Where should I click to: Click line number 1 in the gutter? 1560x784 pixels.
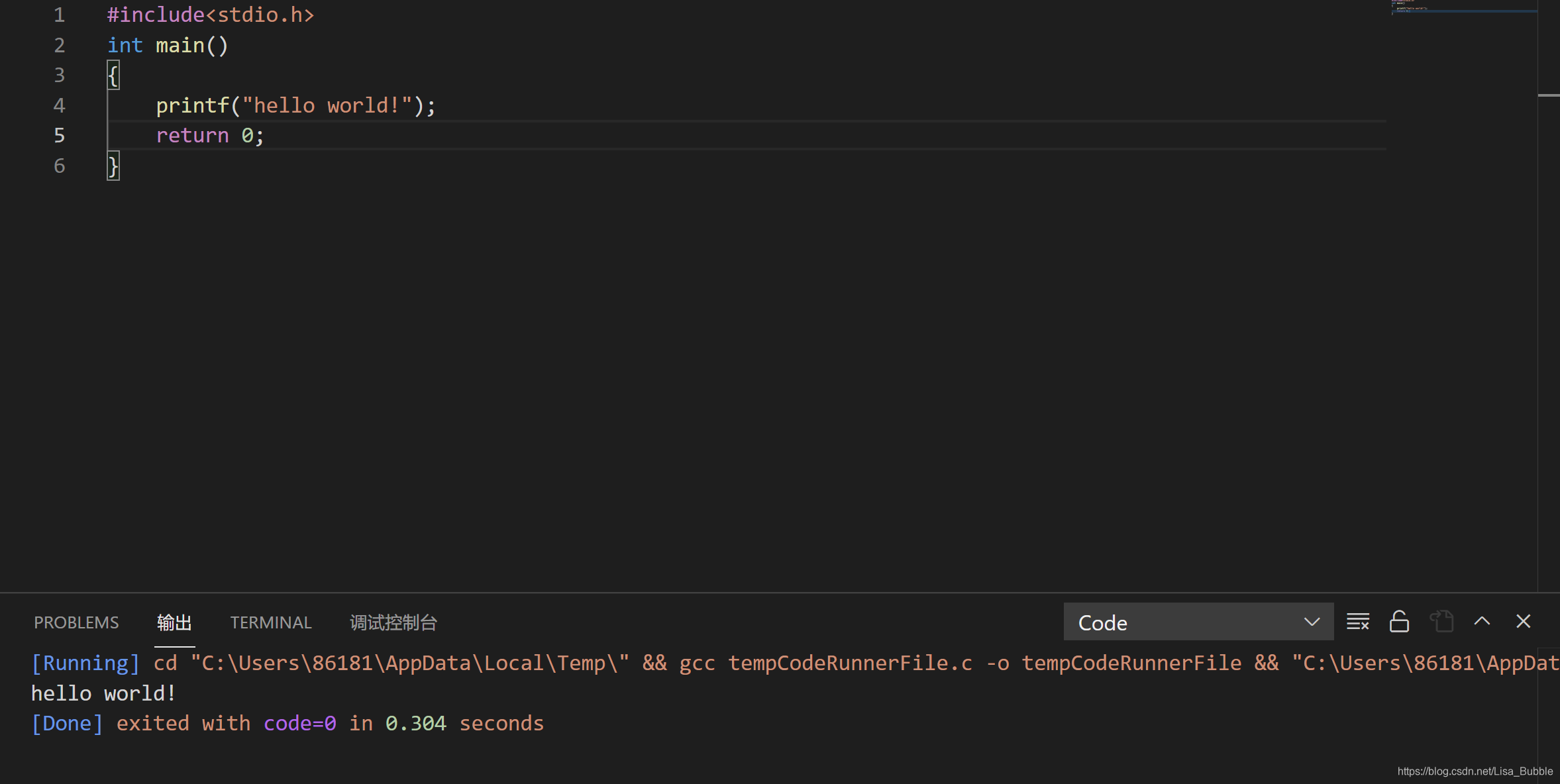point(60,15)
